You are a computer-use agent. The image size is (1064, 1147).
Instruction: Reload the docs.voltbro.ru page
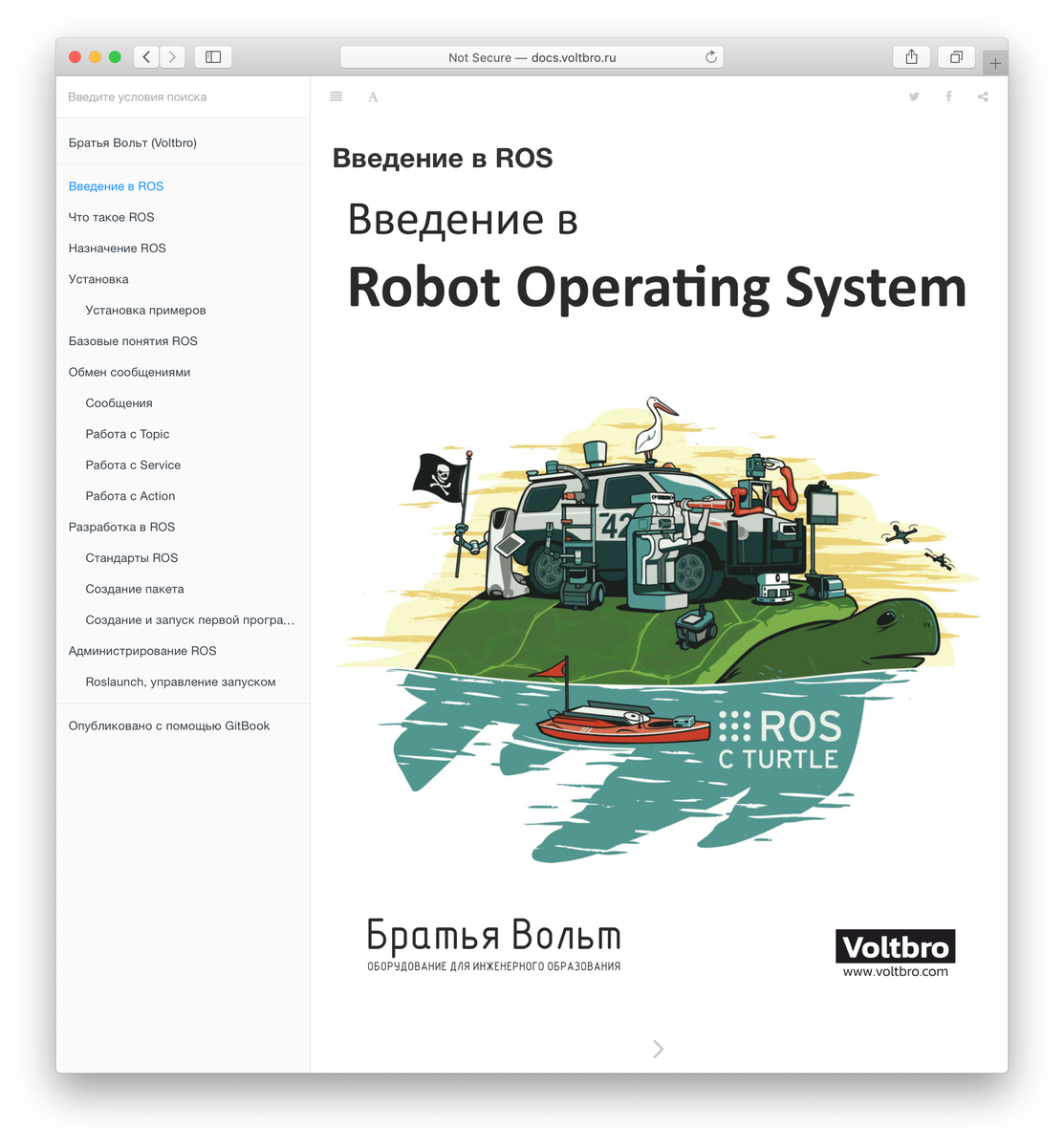710,57
